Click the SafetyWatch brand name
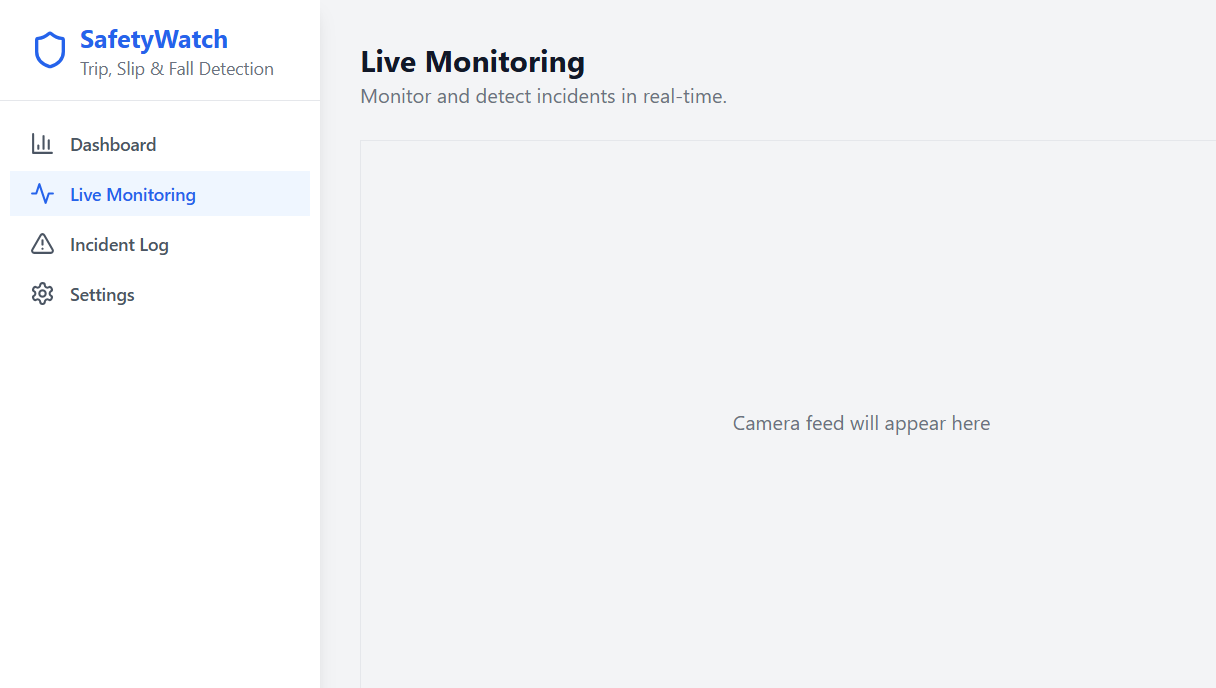The image size is (1216, 688). (154, 40)
